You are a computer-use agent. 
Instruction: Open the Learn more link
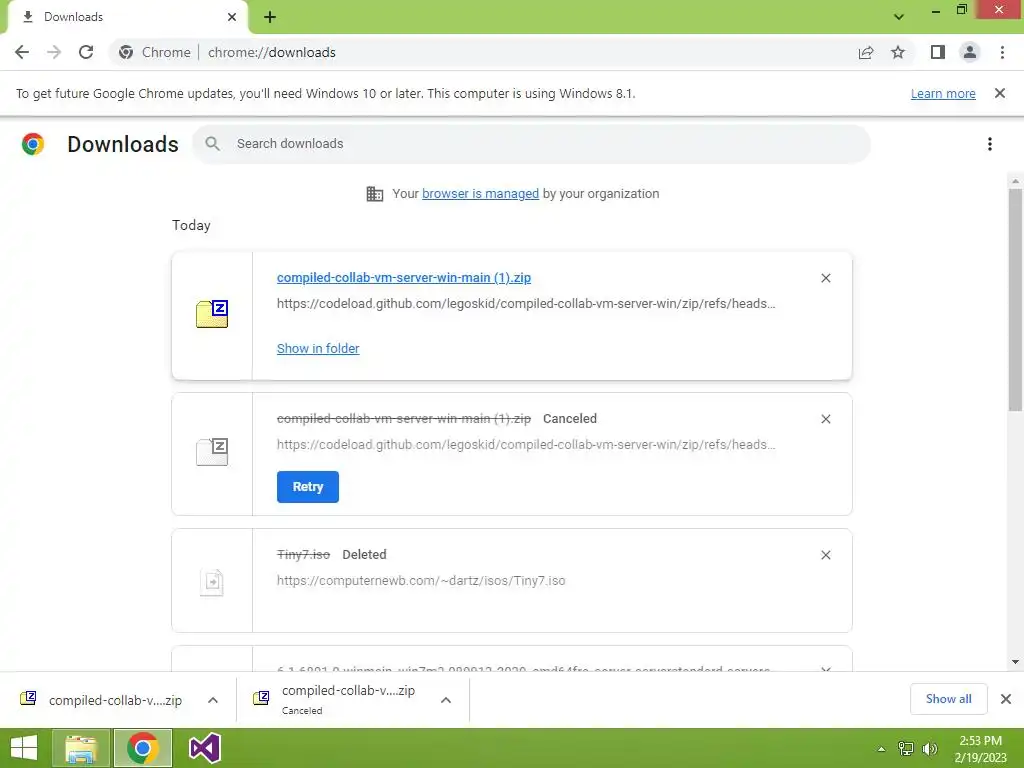943,93
